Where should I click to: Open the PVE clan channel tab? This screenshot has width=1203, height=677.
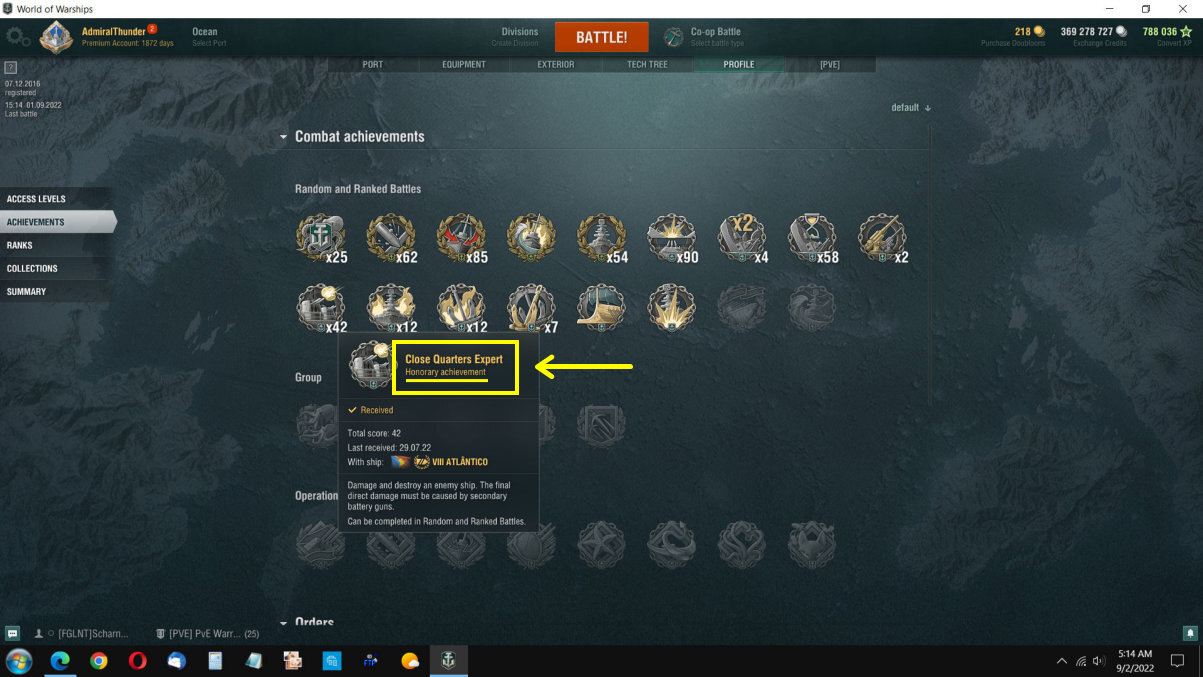pyautogui.click(x=209, y=634)
